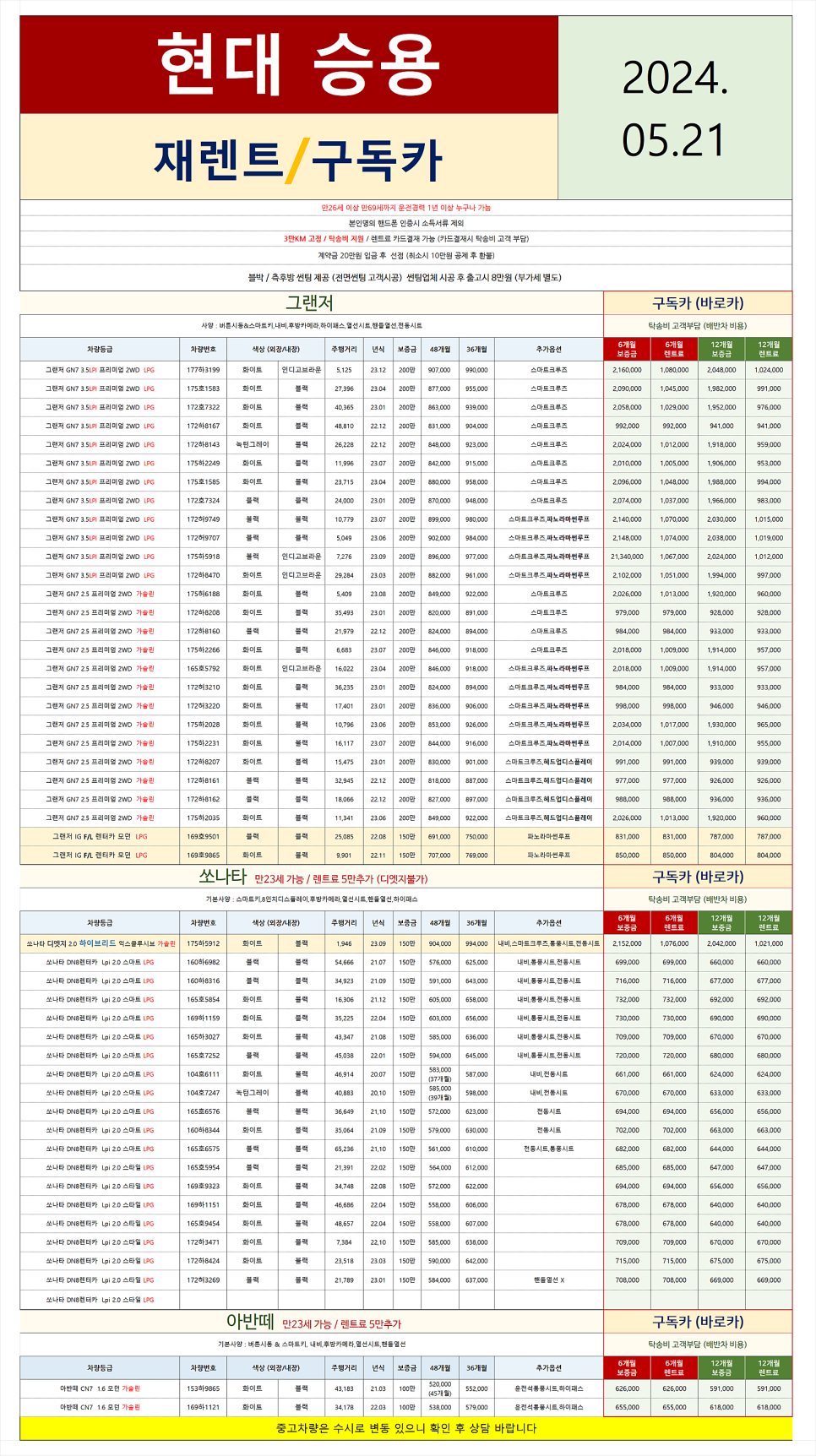The image size is (816, 1456).
Task: Select license plate '175허6188'
Action: 204,594
